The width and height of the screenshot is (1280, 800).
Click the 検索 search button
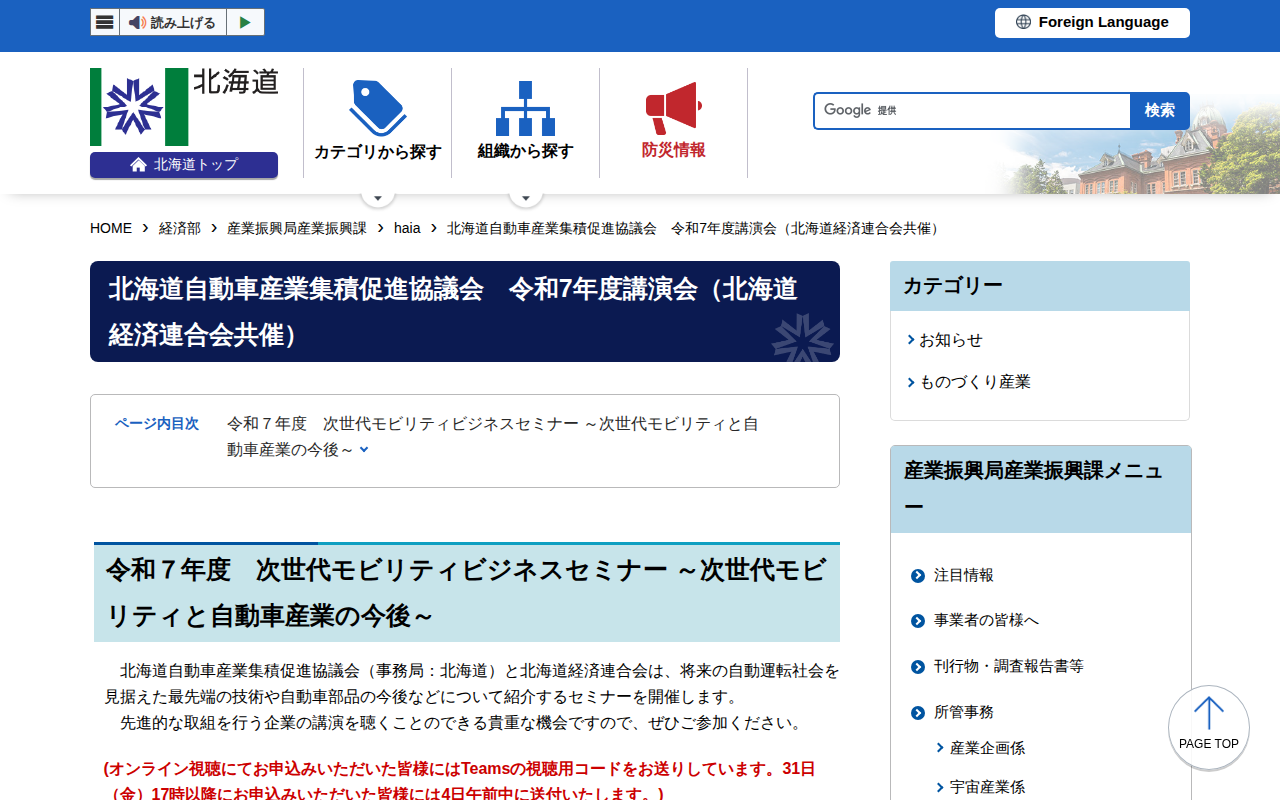(x=1160, y=111)
